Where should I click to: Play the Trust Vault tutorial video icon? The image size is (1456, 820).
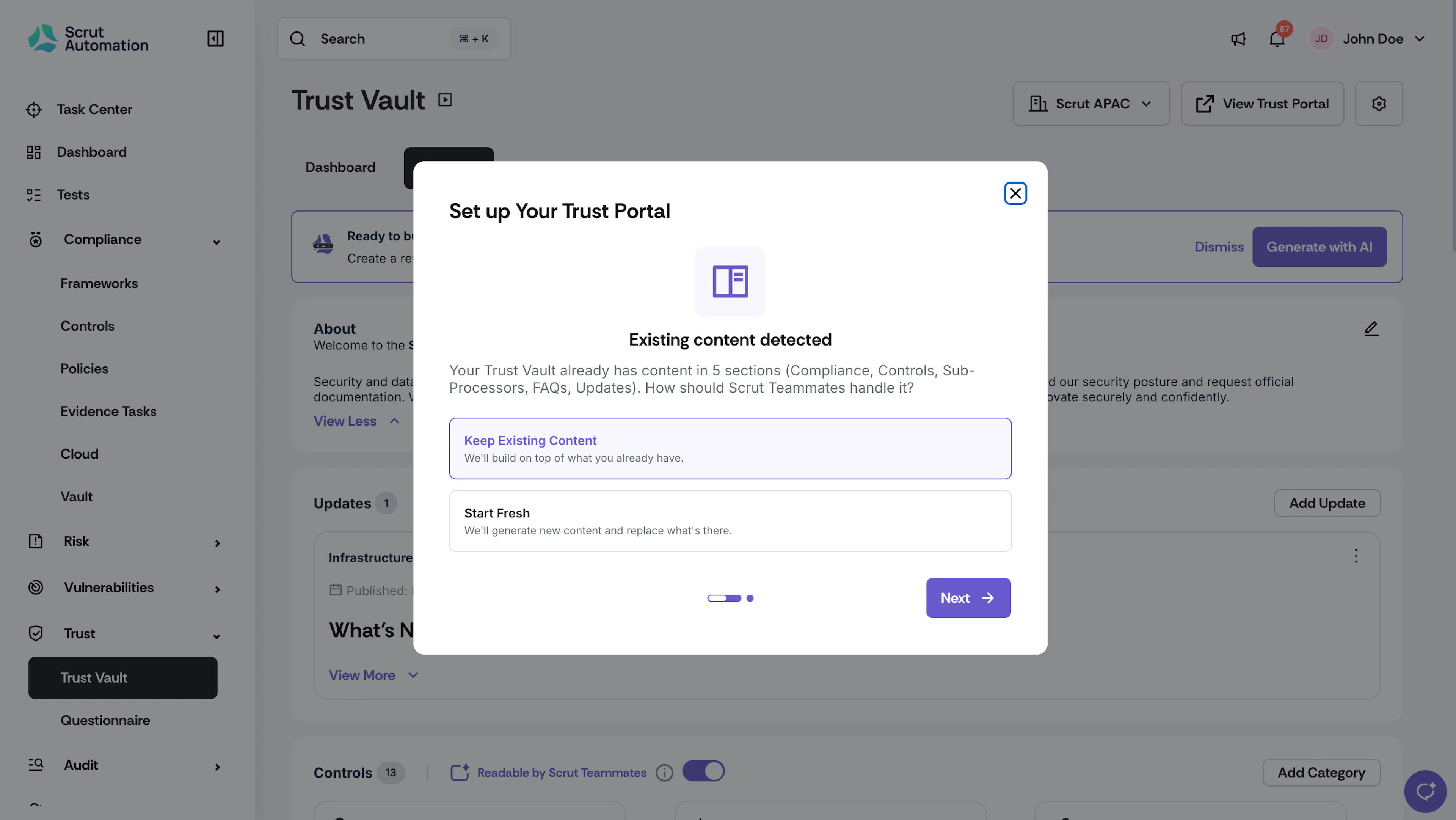coord(446,100)
